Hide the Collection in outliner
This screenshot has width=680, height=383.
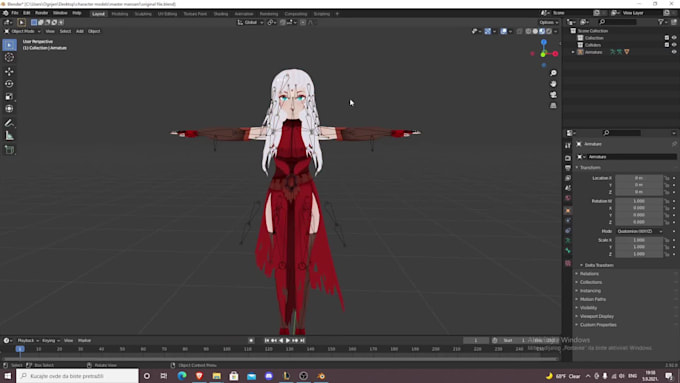[674, 38]
